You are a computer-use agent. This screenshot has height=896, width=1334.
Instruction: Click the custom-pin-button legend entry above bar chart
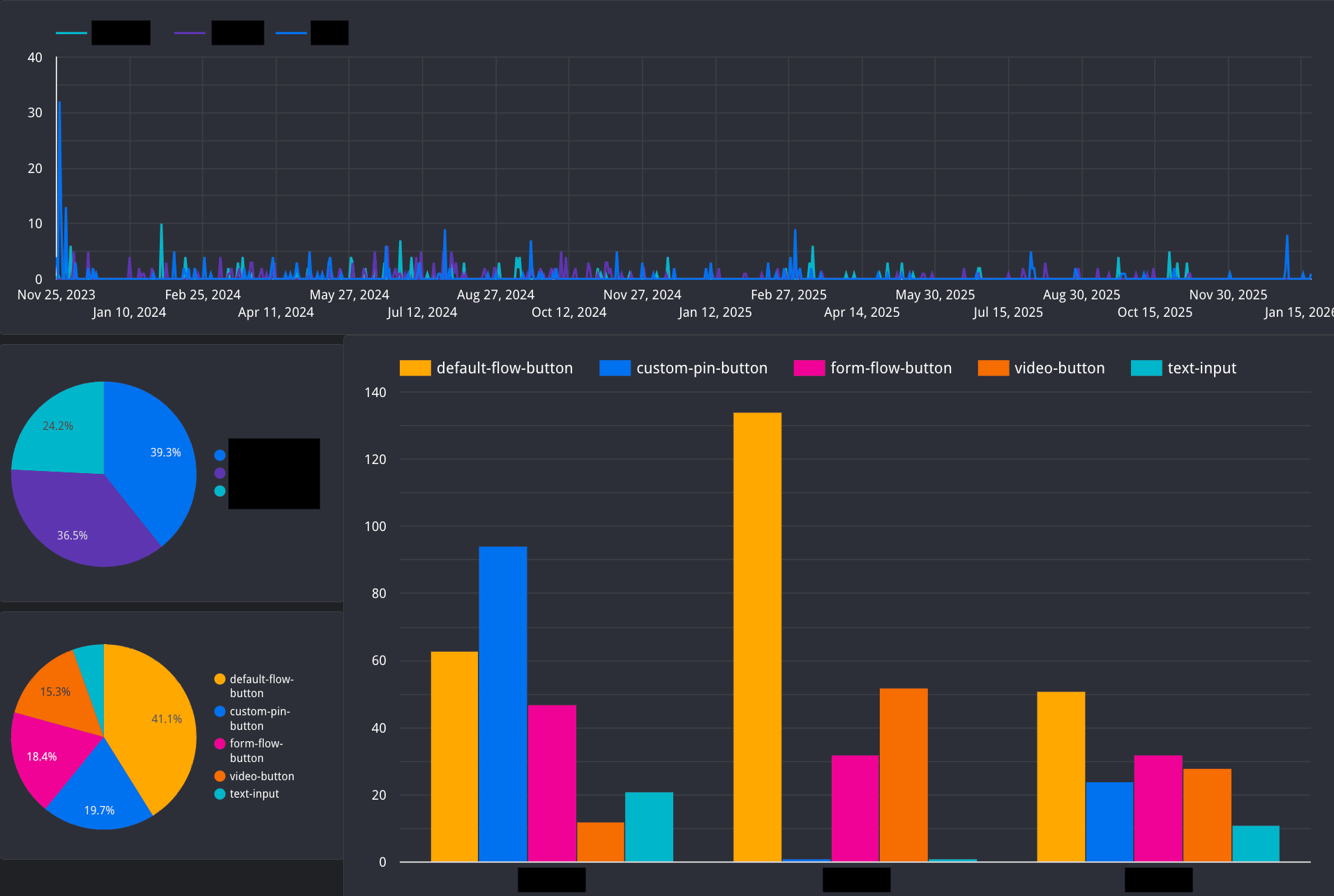click(683, 368)
